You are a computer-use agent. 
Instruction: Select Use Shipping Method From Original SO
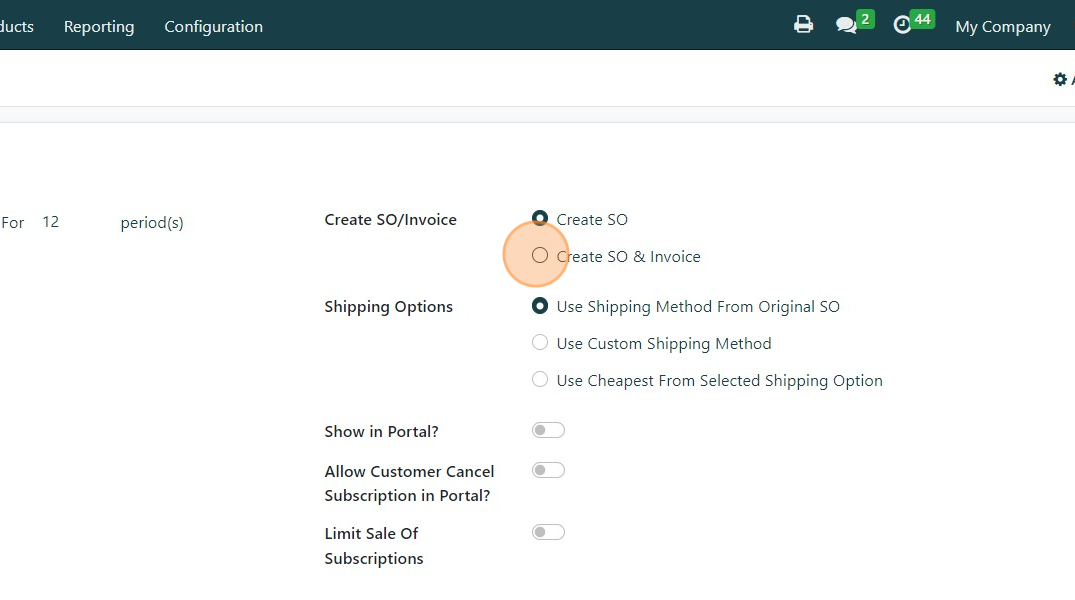[540, 306]
